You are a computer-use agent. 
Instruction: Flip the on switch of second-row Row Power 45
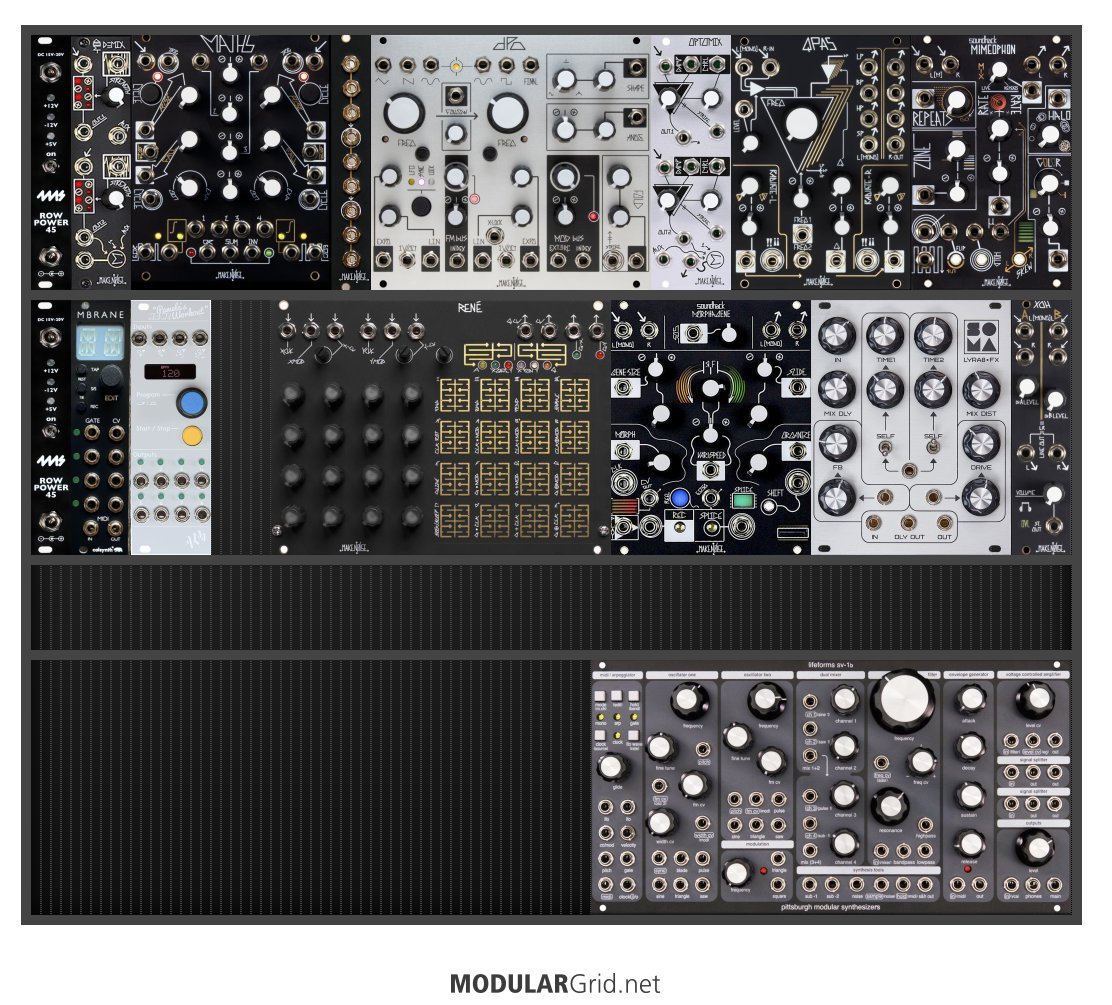[x=50, y=431]
